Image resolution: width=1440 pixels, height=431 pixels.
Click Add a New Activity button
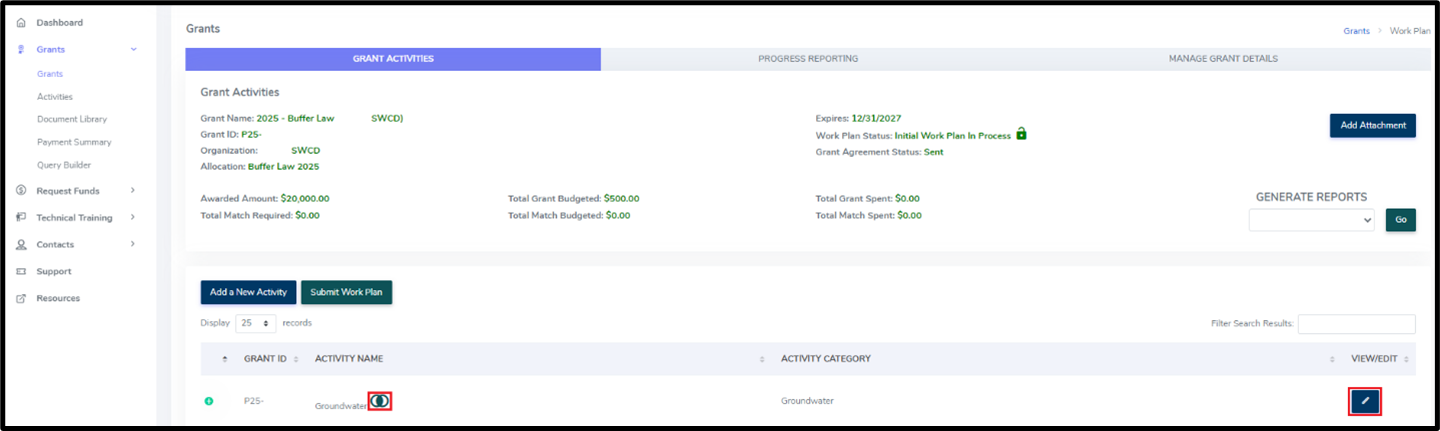[x=248, y=292]
